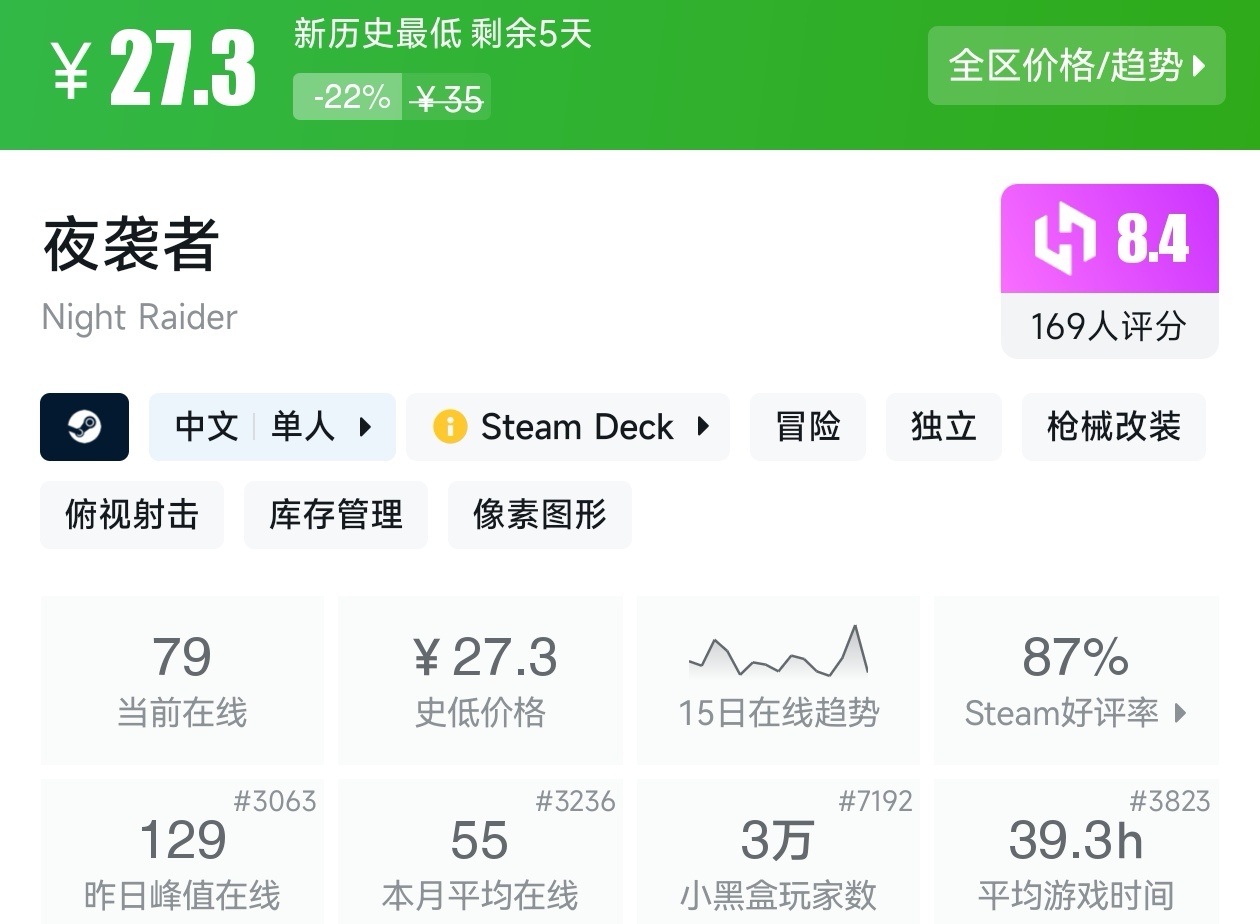Click the -22% discount badge
The image size is (1260, 924).
coord(348,97)
